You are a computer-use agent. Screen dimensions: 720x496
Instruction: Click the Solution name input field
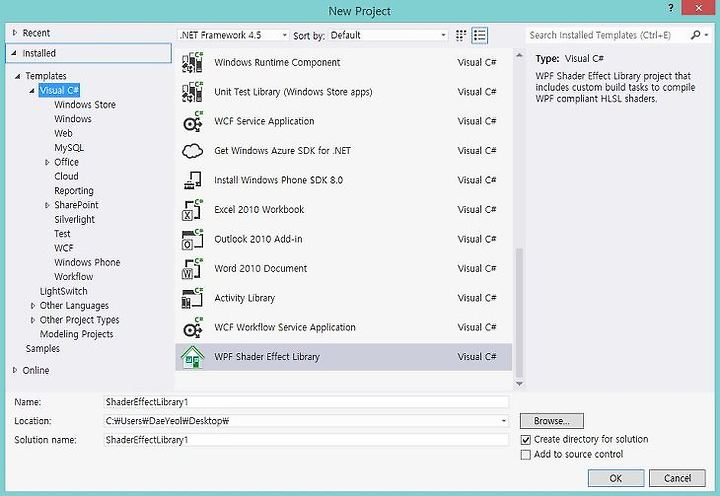pos(306,440)
